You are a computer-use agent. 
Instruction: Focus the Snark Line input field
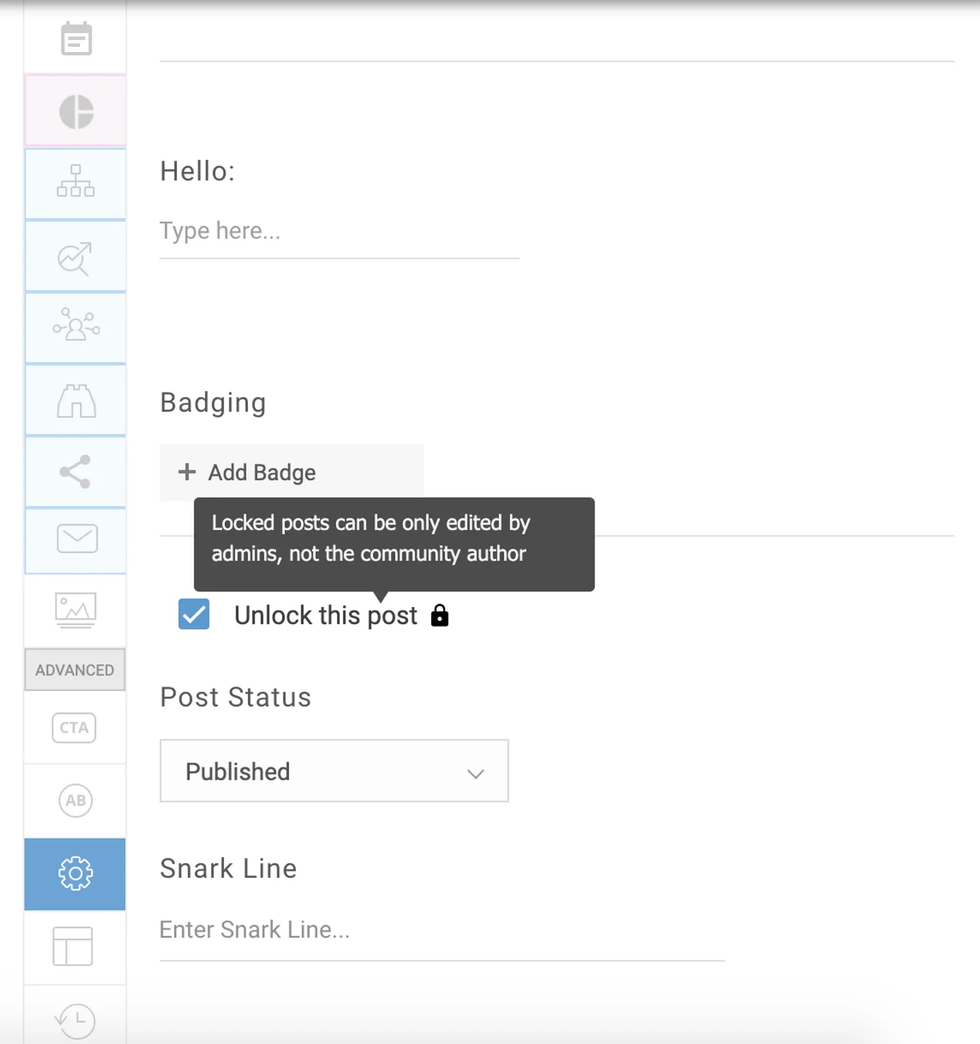[441, 930]
